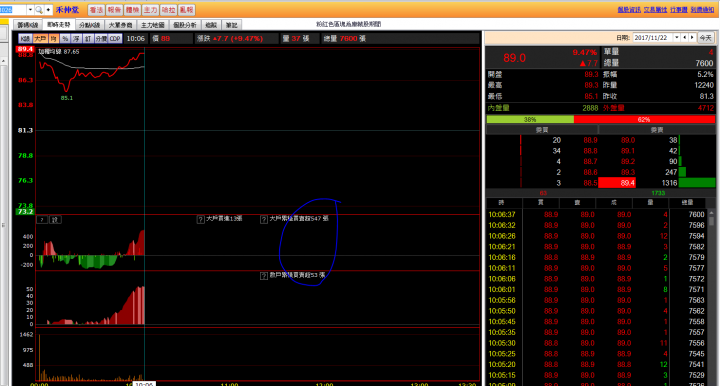Click the 89.4 upper limit price marker

coord(25,49)
